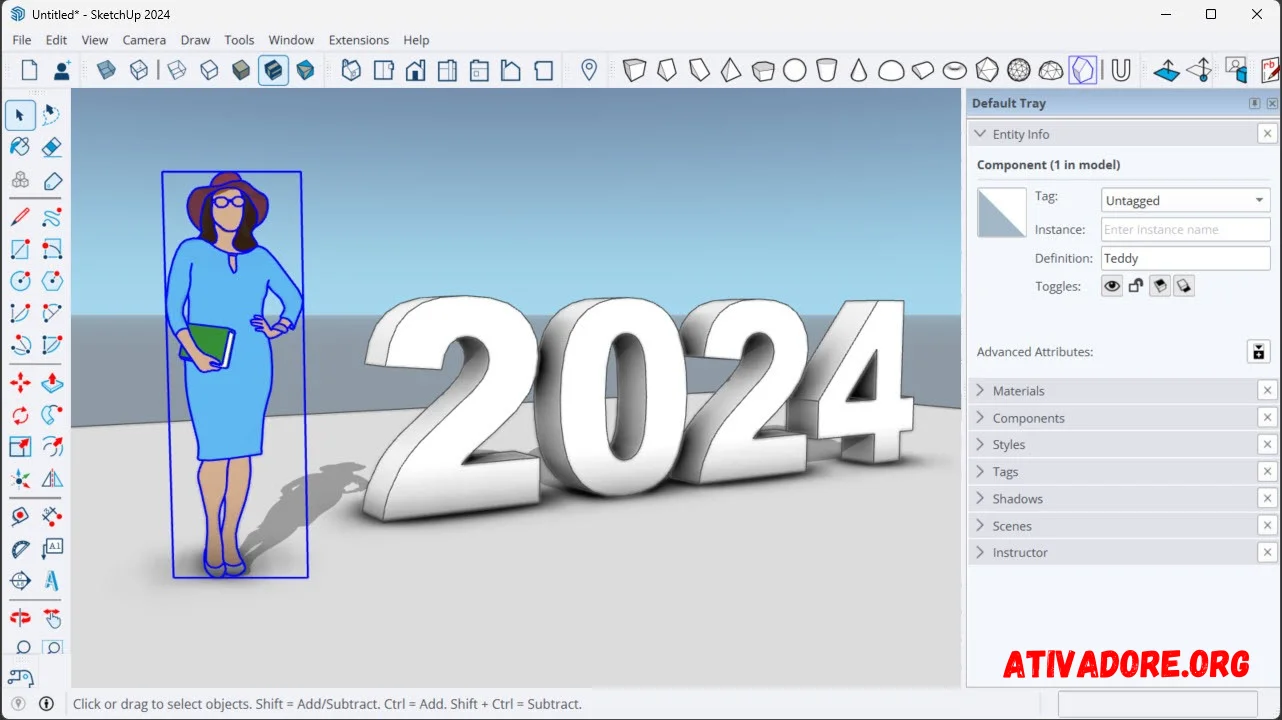The height and width of the screenshot is (720, 1282).
Task: Choose the Circle tool
Action: click(20, 281)
